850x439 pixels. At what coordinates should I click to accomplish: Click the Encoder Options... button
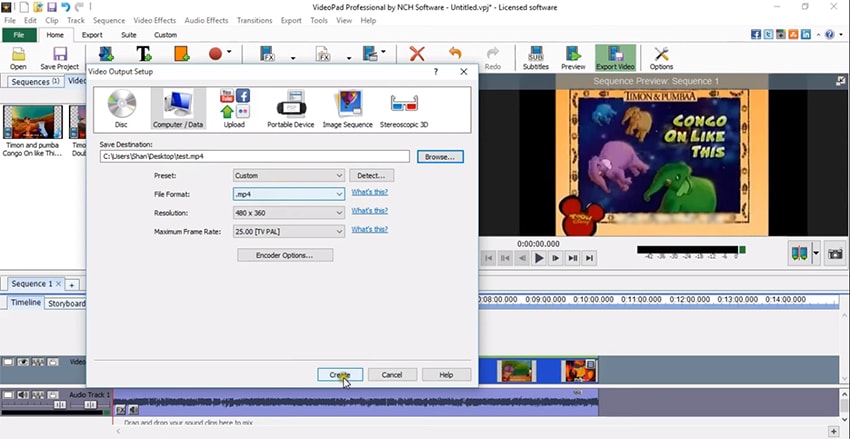[285, 255]
